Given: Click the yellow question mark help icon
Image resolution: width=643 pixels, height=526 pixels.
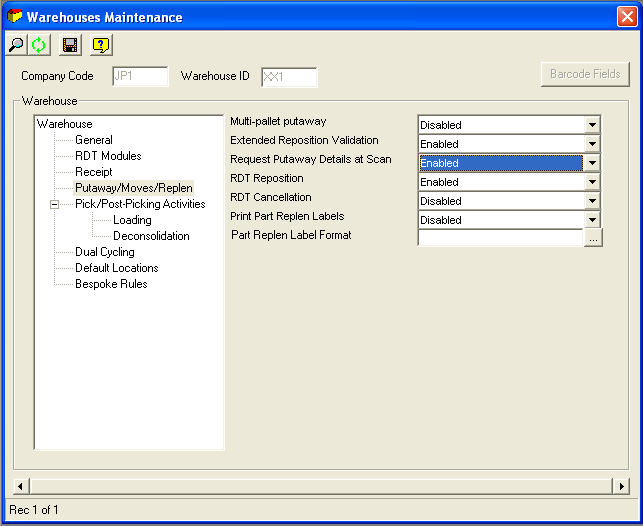Looking at the screenshot, I should point(101,45).
